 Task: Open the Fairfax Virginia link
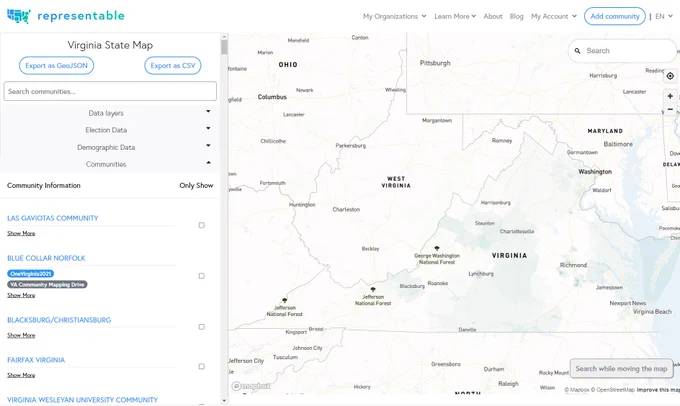coord(36,360)
